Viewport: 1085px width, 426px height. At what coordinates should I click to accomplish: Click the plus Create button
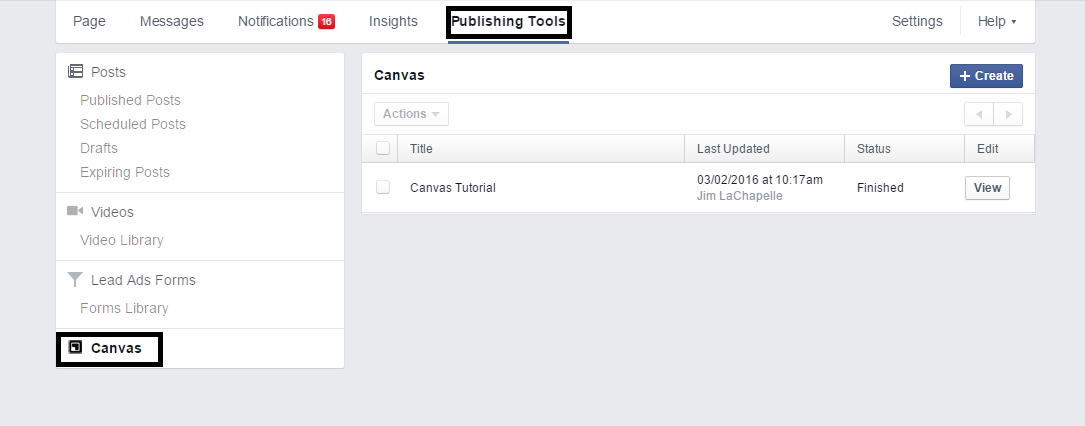click(986, 76)
